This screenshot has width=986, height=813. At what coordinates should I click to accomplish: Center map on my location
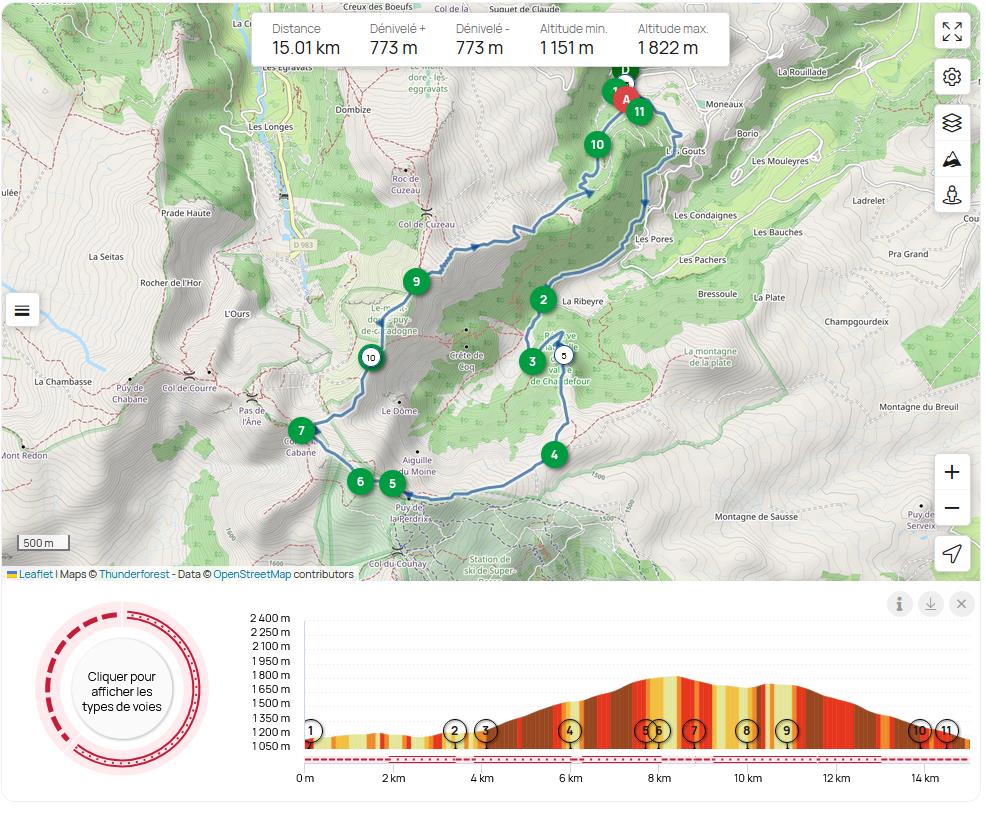pos(951,554)
